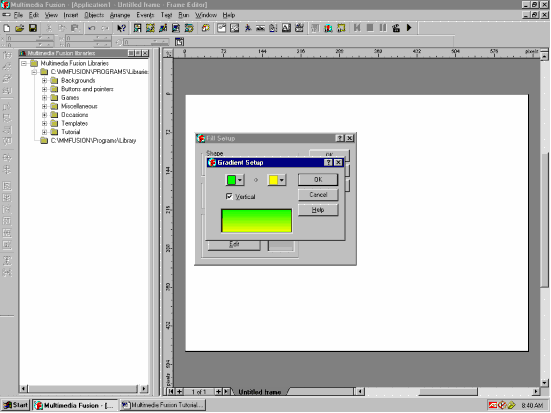Open the File menu
Image resolution: width=551 pixels, height=413 pixels.
18,15
